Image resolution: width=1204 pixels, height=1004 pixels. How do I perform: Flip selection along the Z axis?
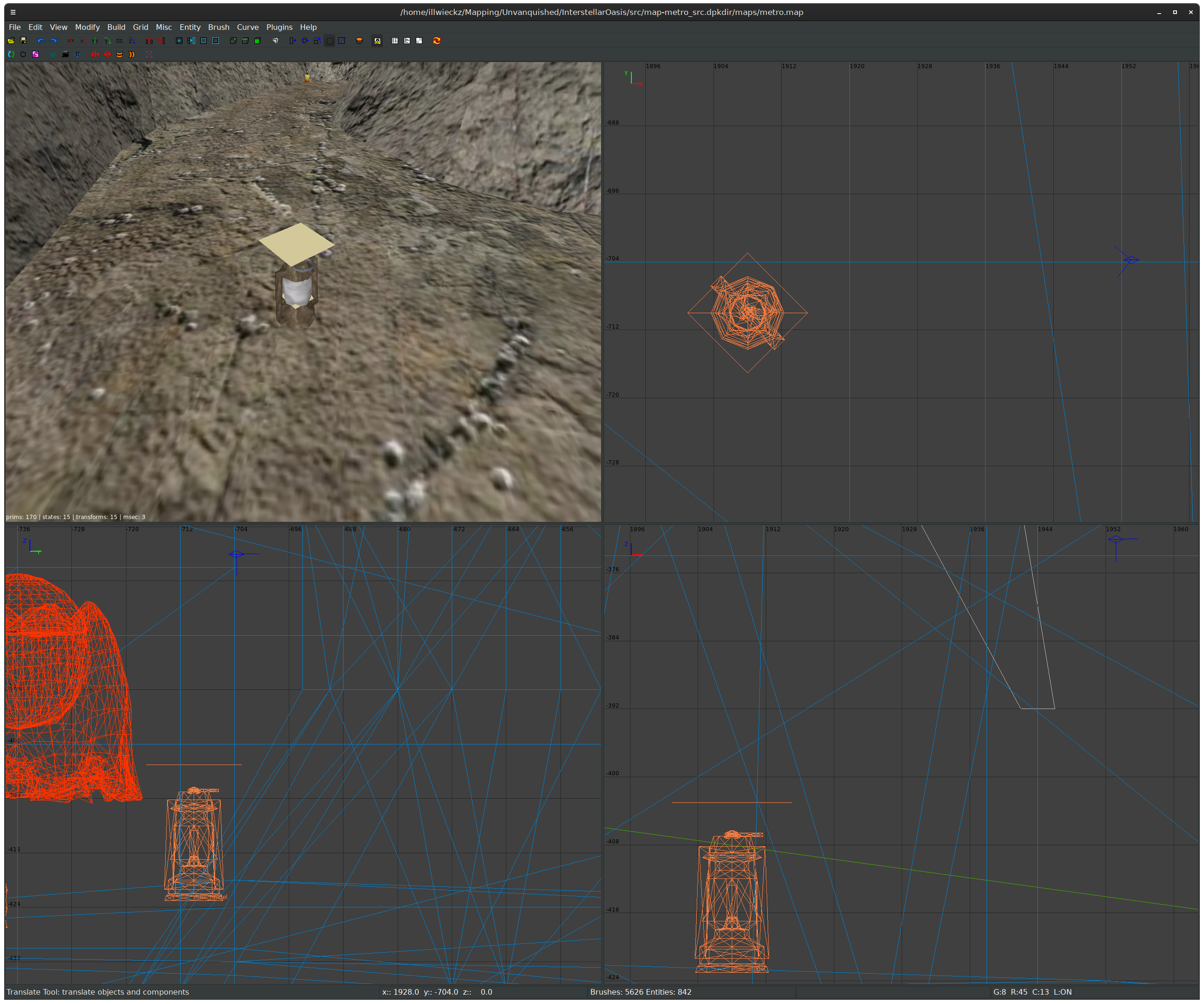tap(119, 41)
